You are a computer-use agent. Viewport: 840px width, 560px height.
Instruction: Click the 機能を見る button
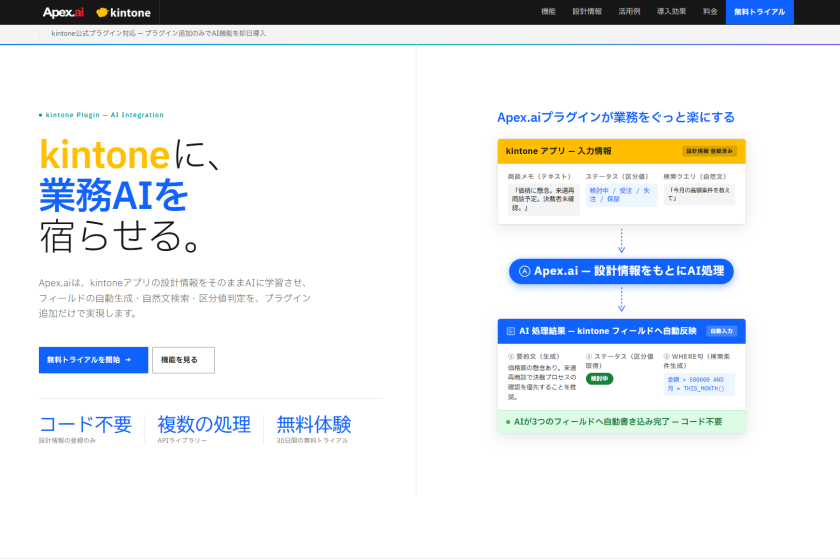click(183, 360)
